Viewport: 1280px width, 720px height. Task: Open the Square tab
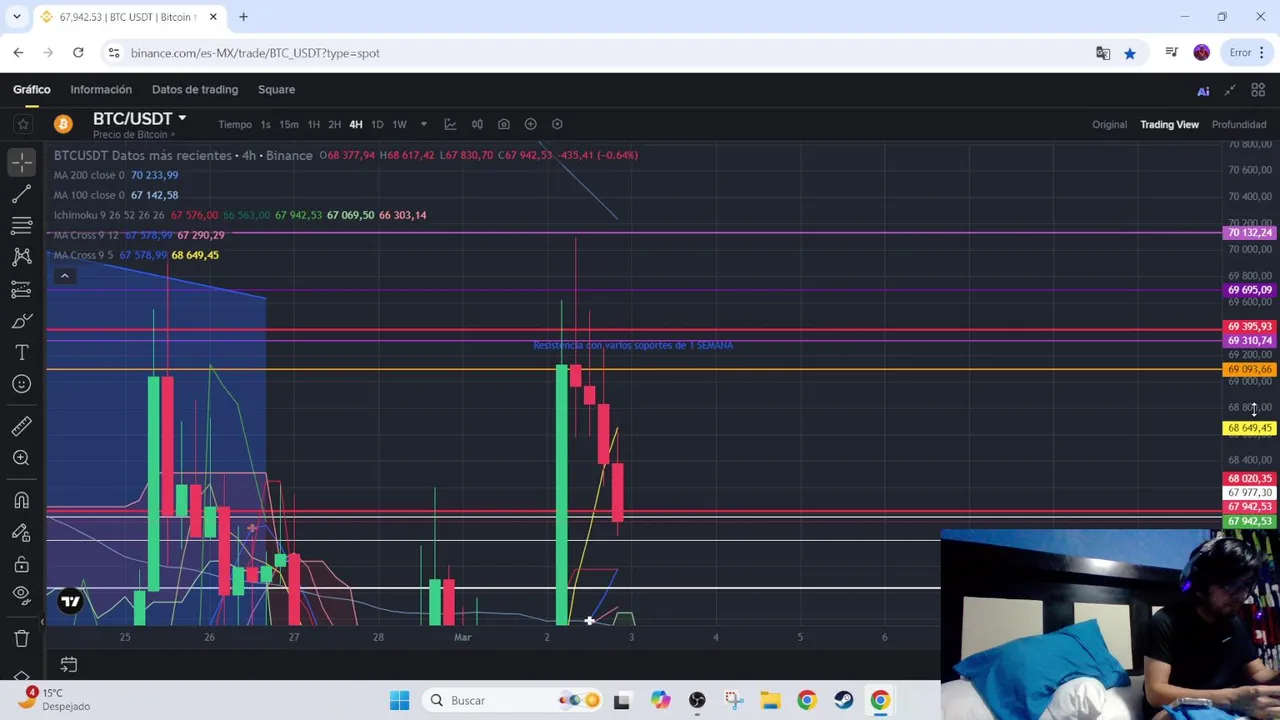(x=276, y=89)
